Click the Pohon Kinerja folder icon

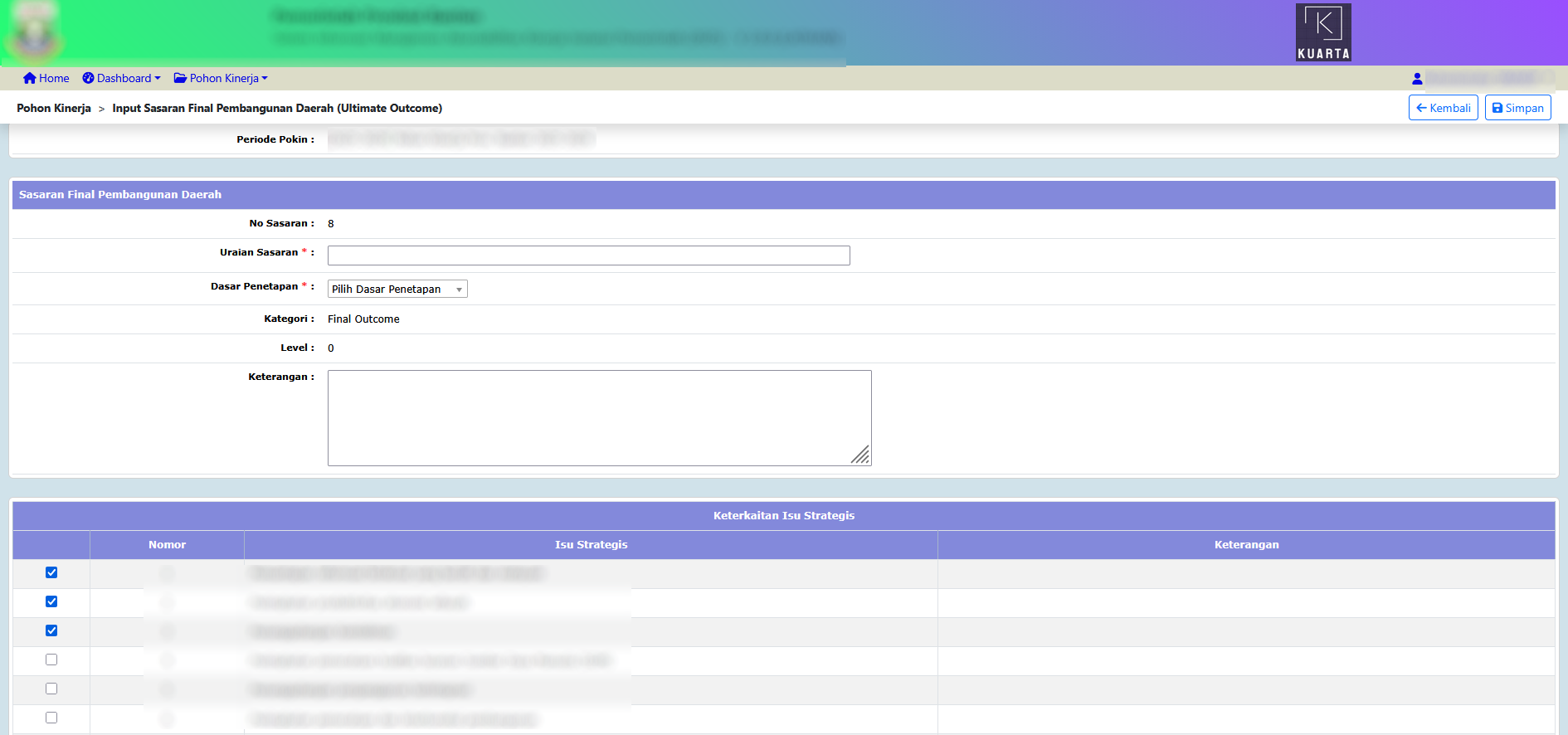point(180,79)
